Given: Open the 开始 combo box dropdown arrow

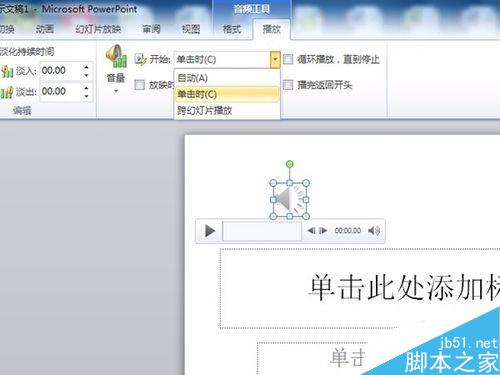Looking at the screenshot, I should (x=275, y=60).
